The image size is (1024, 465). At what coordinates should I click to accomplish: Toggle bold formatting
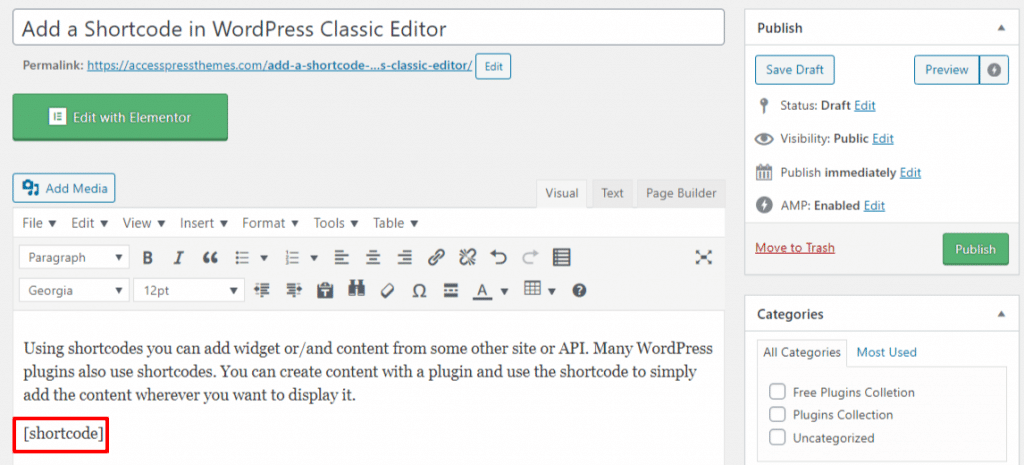coord(148,257)
